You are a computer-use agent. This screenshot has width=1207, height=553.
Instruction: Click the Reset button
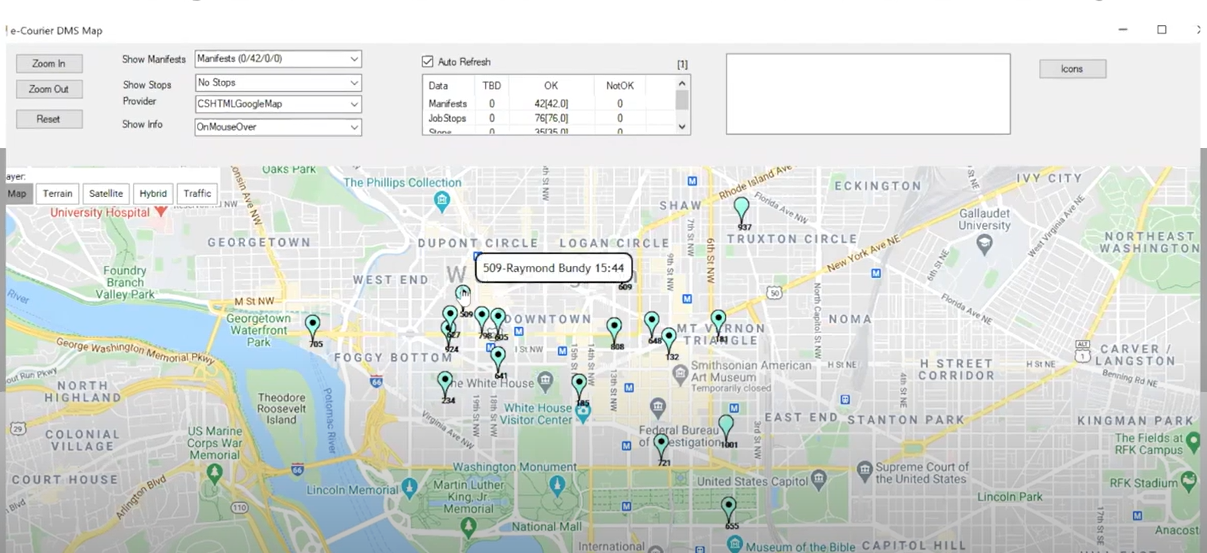pyautogui.click(x=49, y=119)
